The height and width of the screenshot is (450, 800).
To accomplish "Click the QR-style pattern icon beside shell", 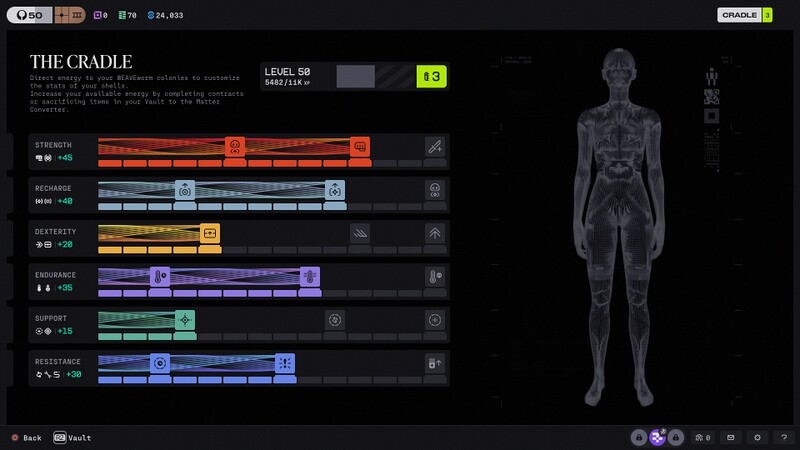I will [x=712, y=96].
